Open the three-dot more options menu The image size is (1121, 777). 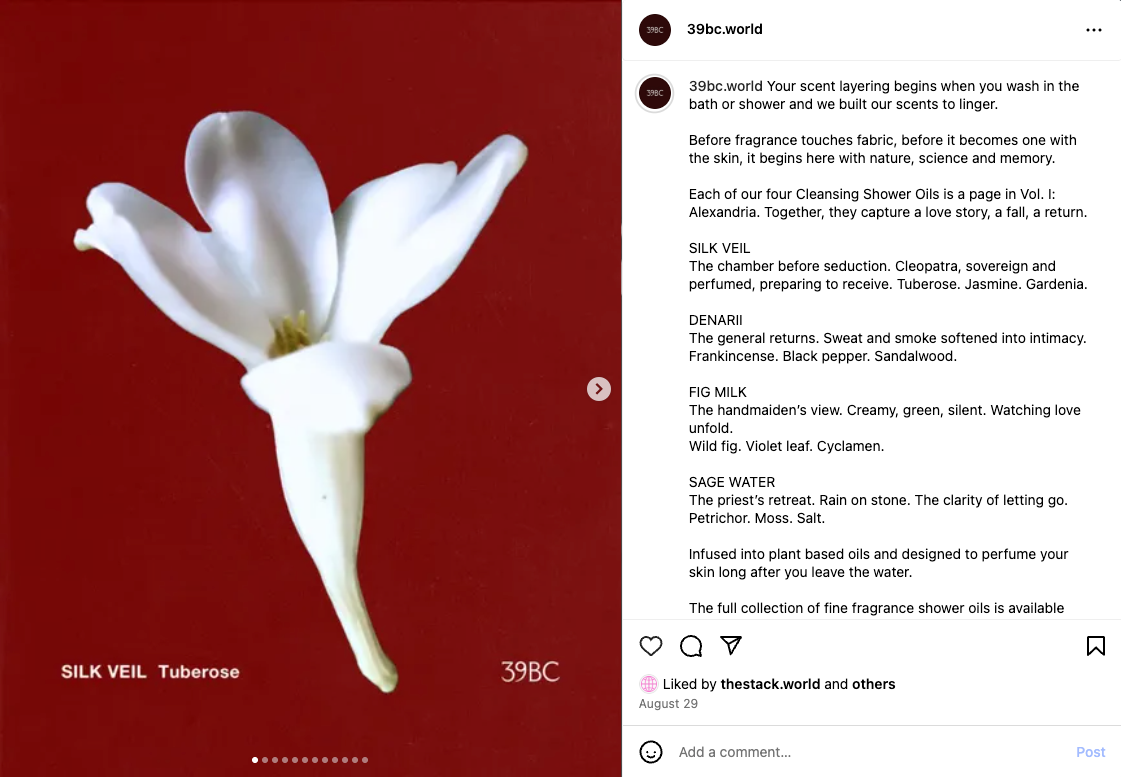1093,30
